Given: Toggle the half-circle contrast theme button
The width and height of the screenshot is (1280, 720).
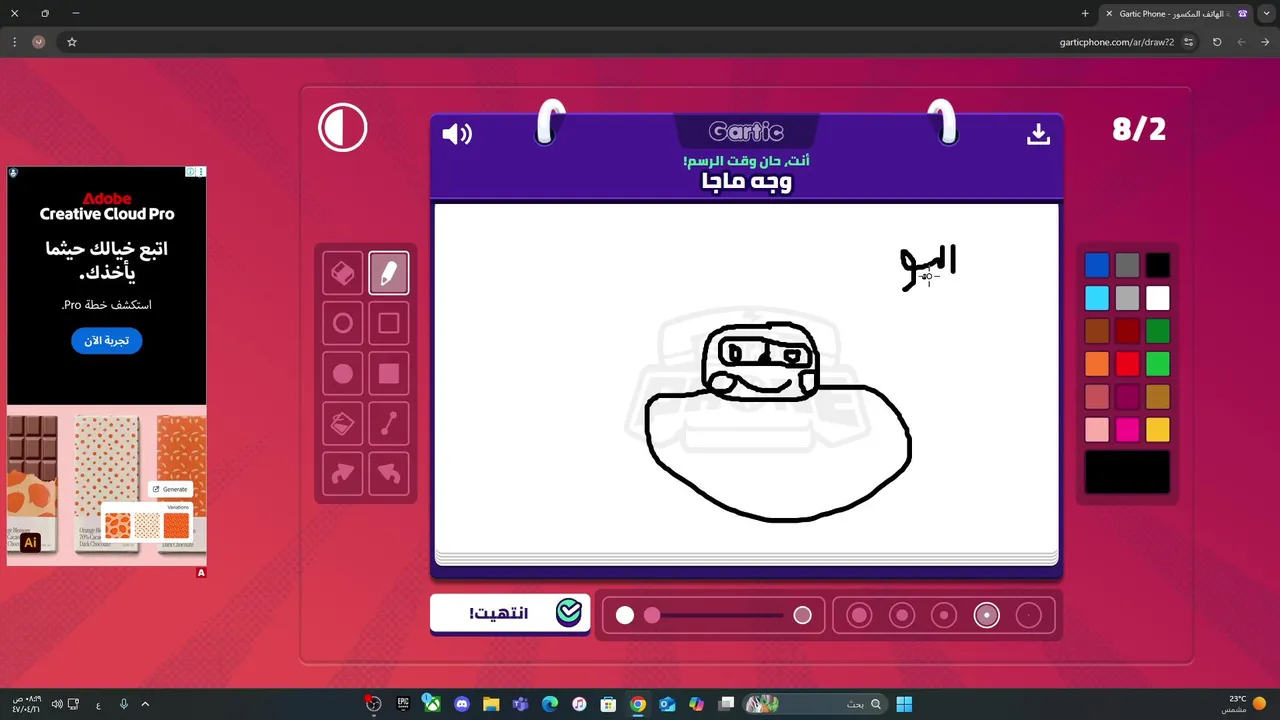Looking at the screenshot, I should pos(343,128).
